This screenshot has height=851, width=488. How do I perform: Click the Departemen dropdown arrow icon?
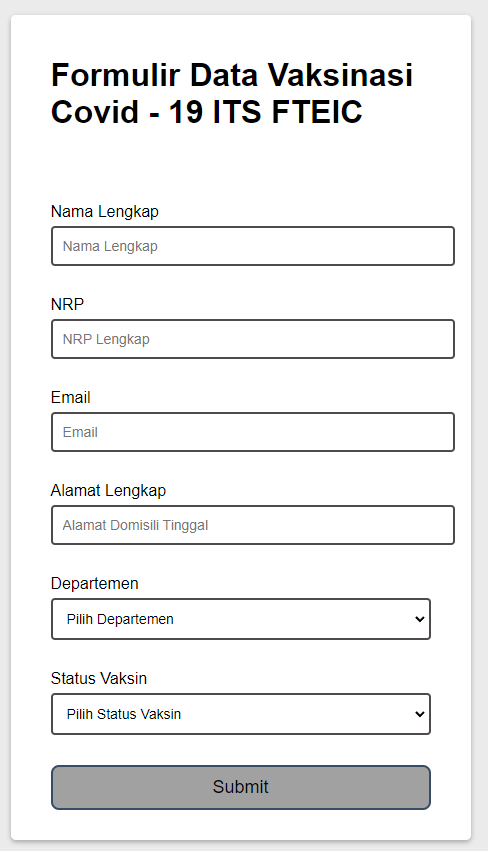pyautogui.click(x=419, y=619)
